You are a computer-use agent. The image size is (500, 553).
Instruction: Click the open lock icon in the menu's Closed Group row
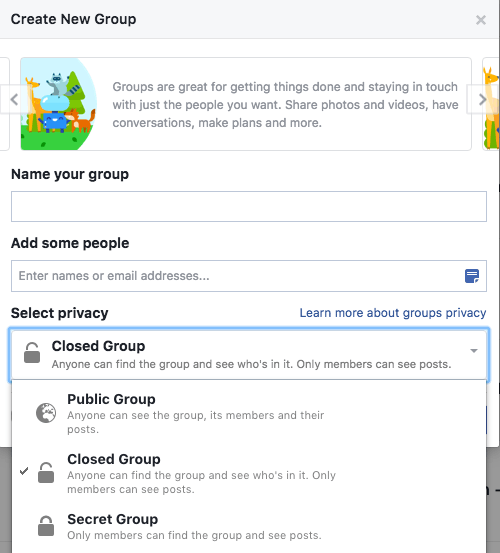pyautogui.click(x=46, y=473)
